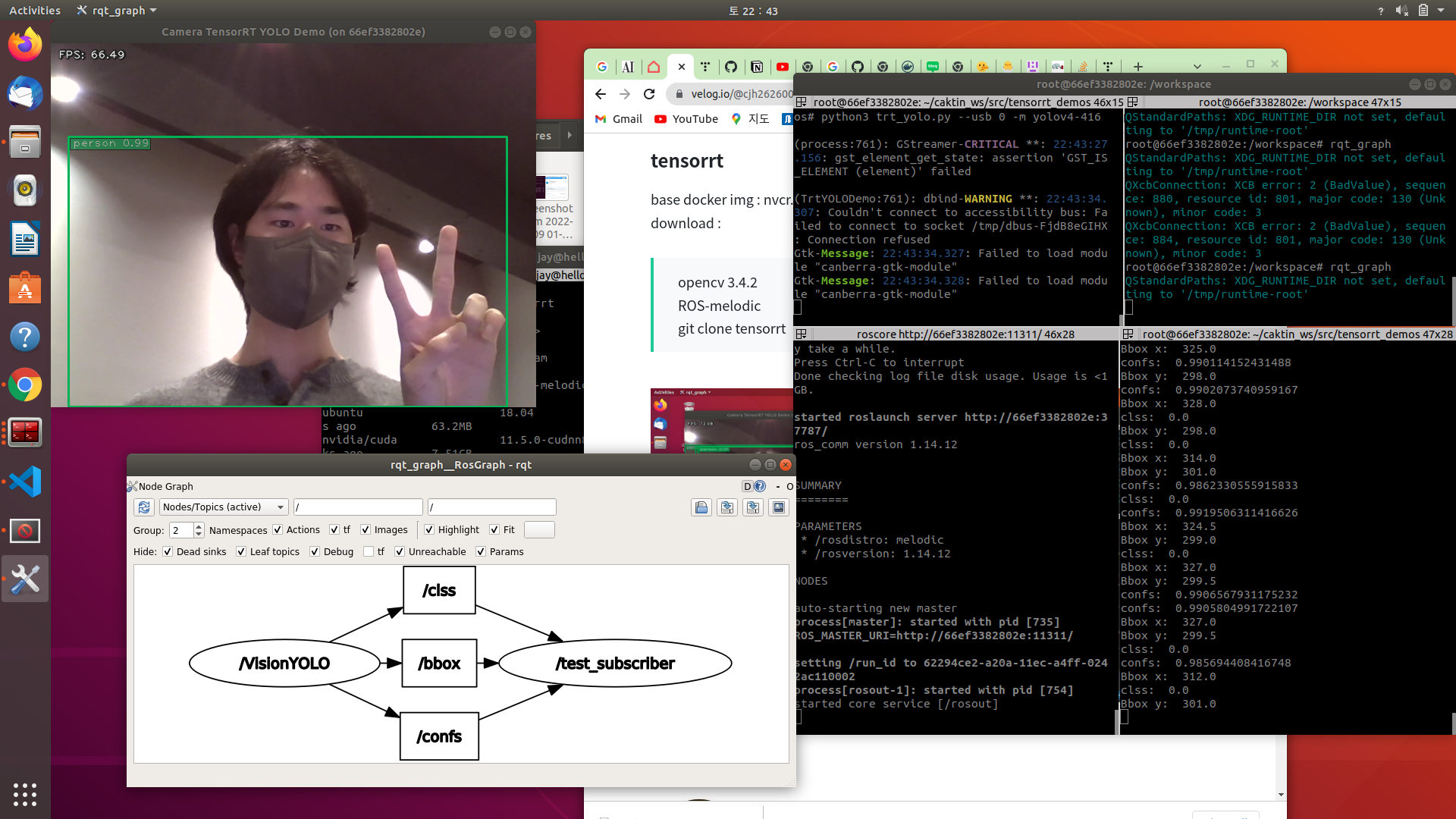Open Firefox from the dock
The width and height of the screenshot is (1456, 819).
tap(25, 45)
